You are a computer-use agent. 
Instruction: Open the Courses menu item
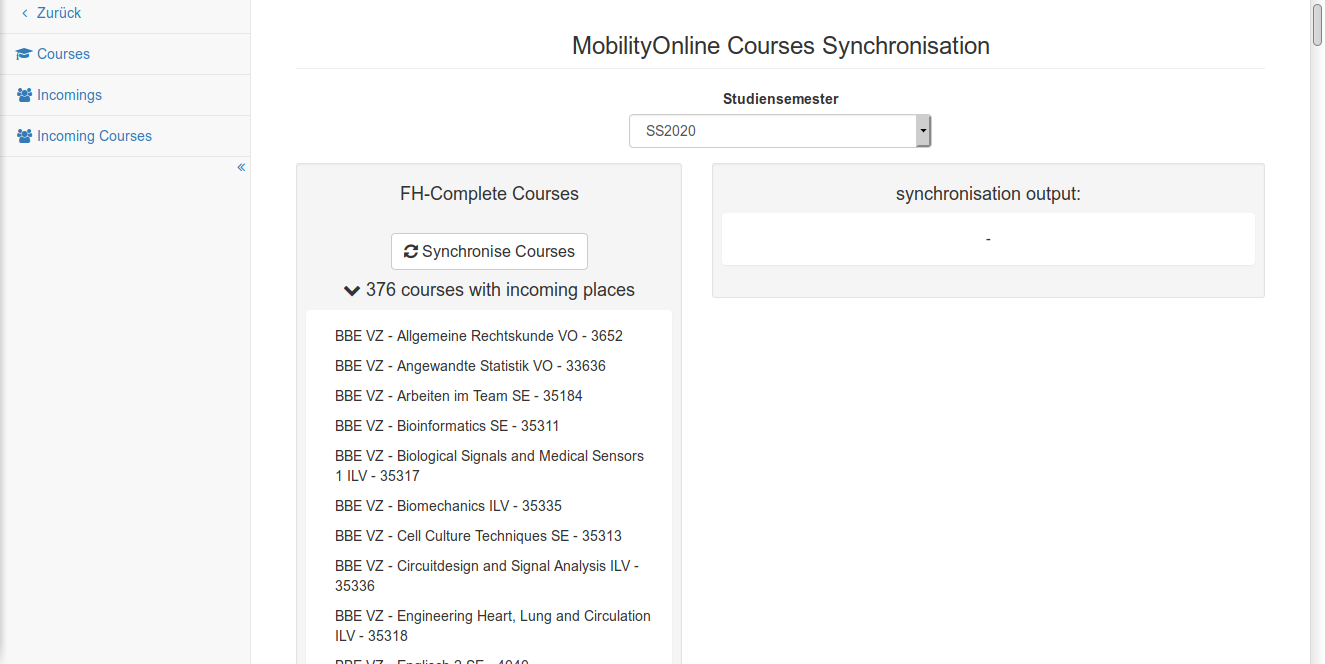63,54
